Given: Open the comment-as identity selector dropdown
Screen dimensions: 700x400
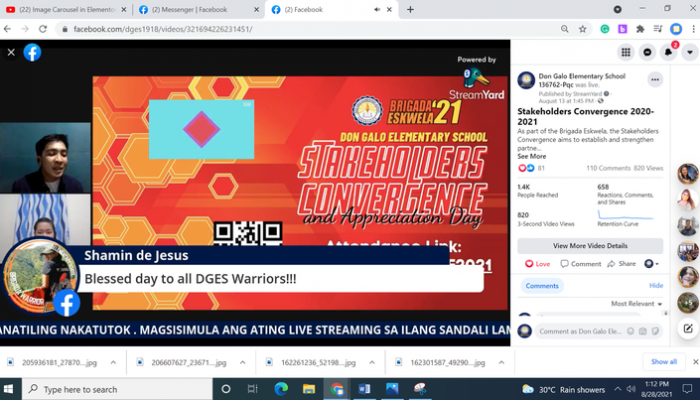Looking at the screenshot, I should (x=651, y=264).
